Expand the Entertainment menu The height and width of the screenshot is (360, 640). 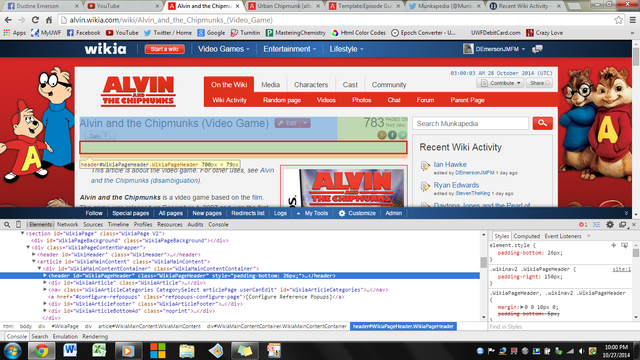289,49
